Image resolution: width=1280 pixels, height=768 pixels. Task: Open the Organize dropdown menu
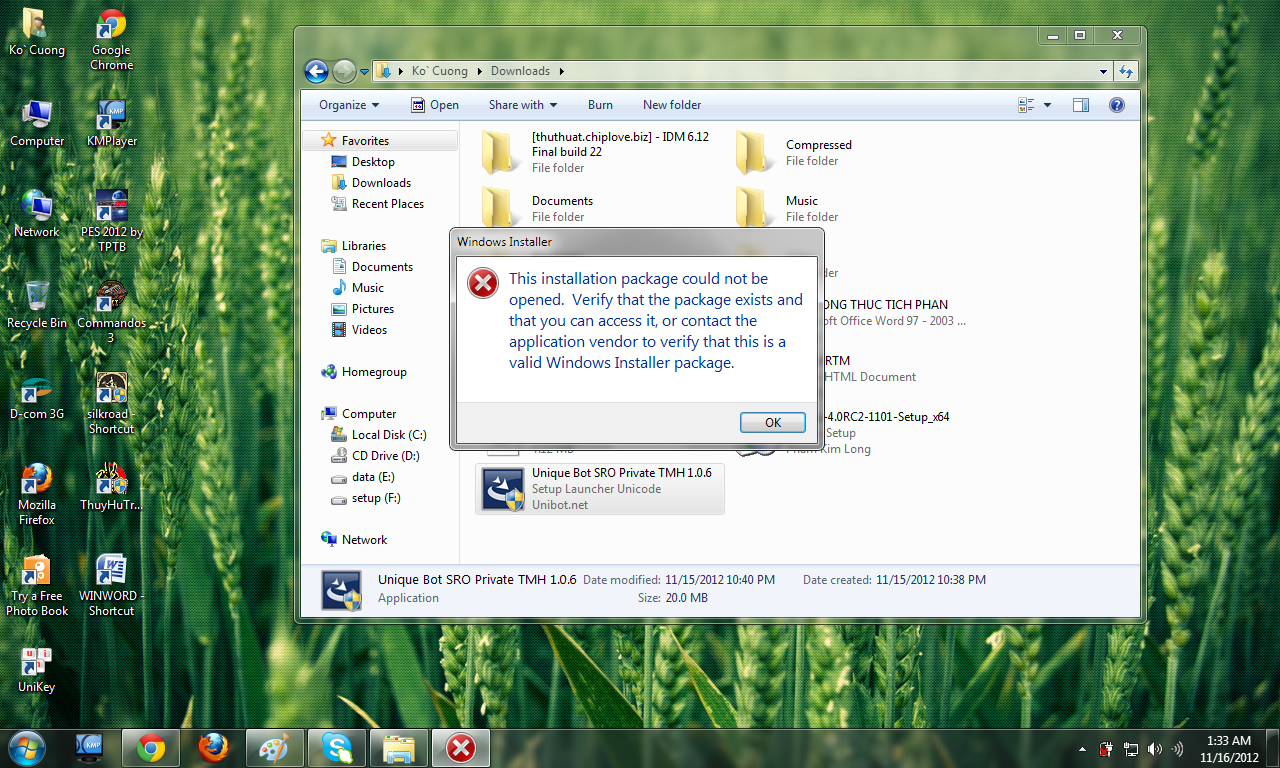click(349, 105)
